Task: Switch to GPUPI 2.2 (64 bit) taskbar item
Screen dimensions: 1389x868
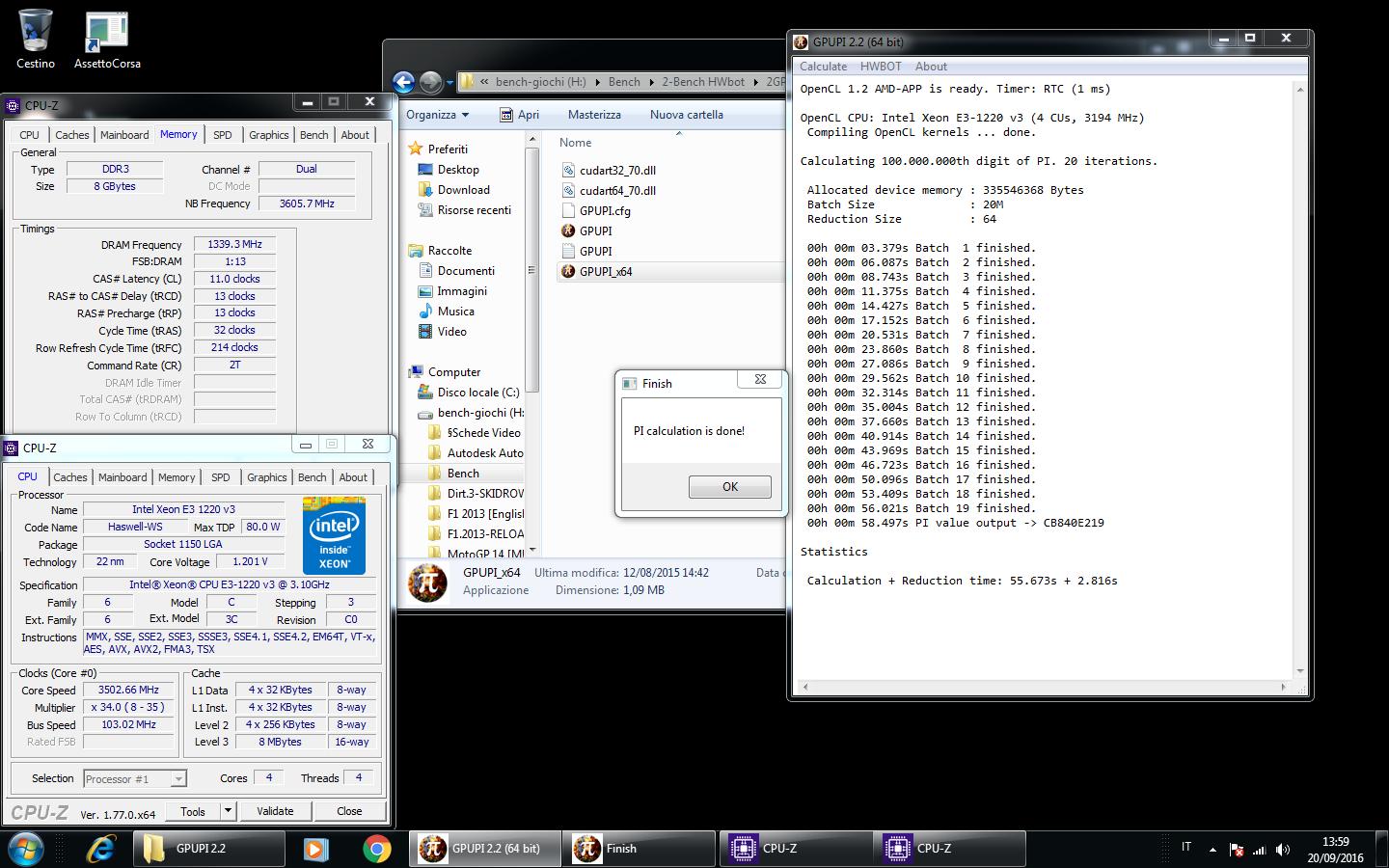Action: tap(485, 849)
